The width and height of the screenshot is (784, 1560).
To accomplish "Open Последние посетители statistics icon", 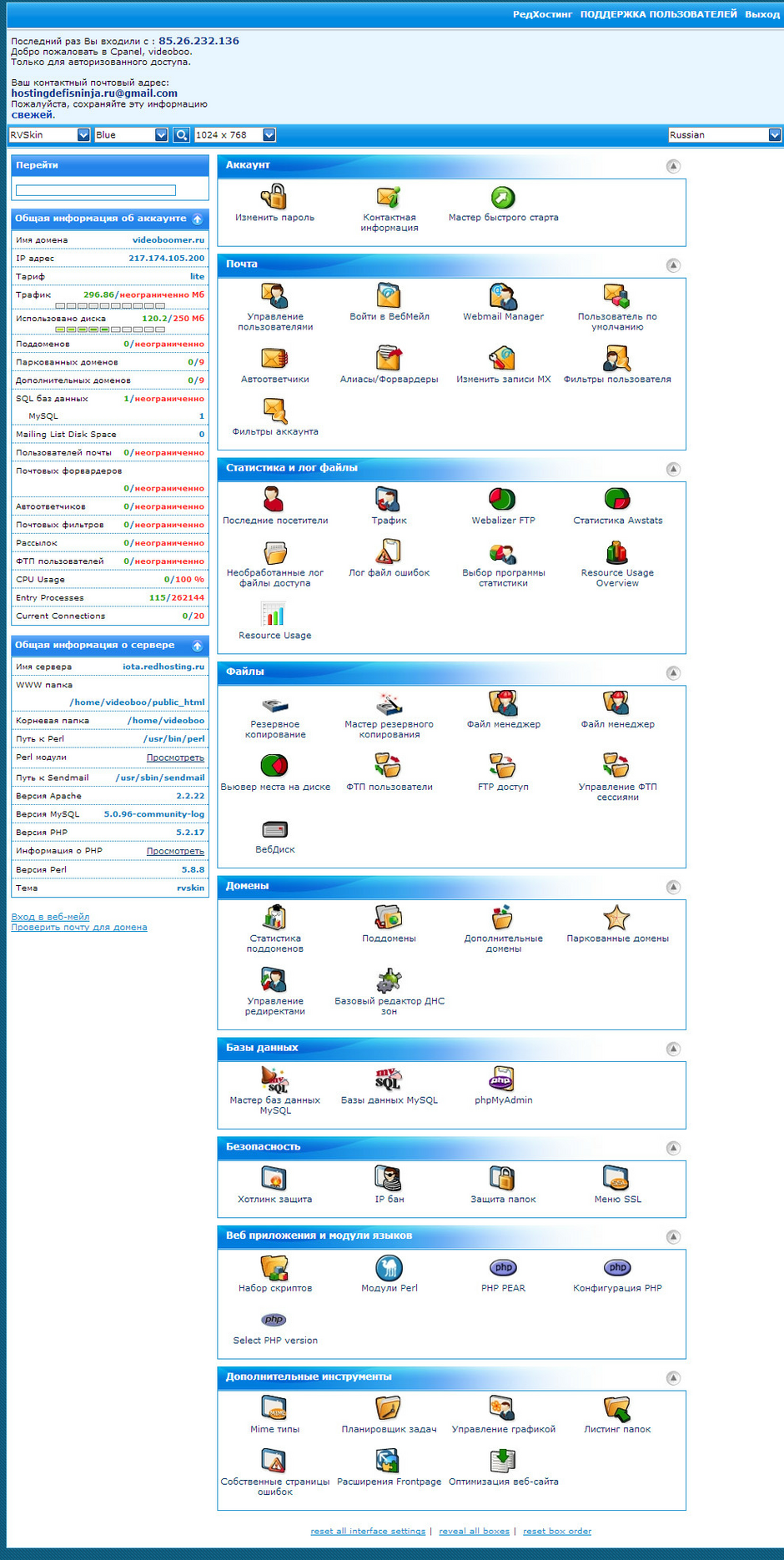I will click(x=274, y=500).
